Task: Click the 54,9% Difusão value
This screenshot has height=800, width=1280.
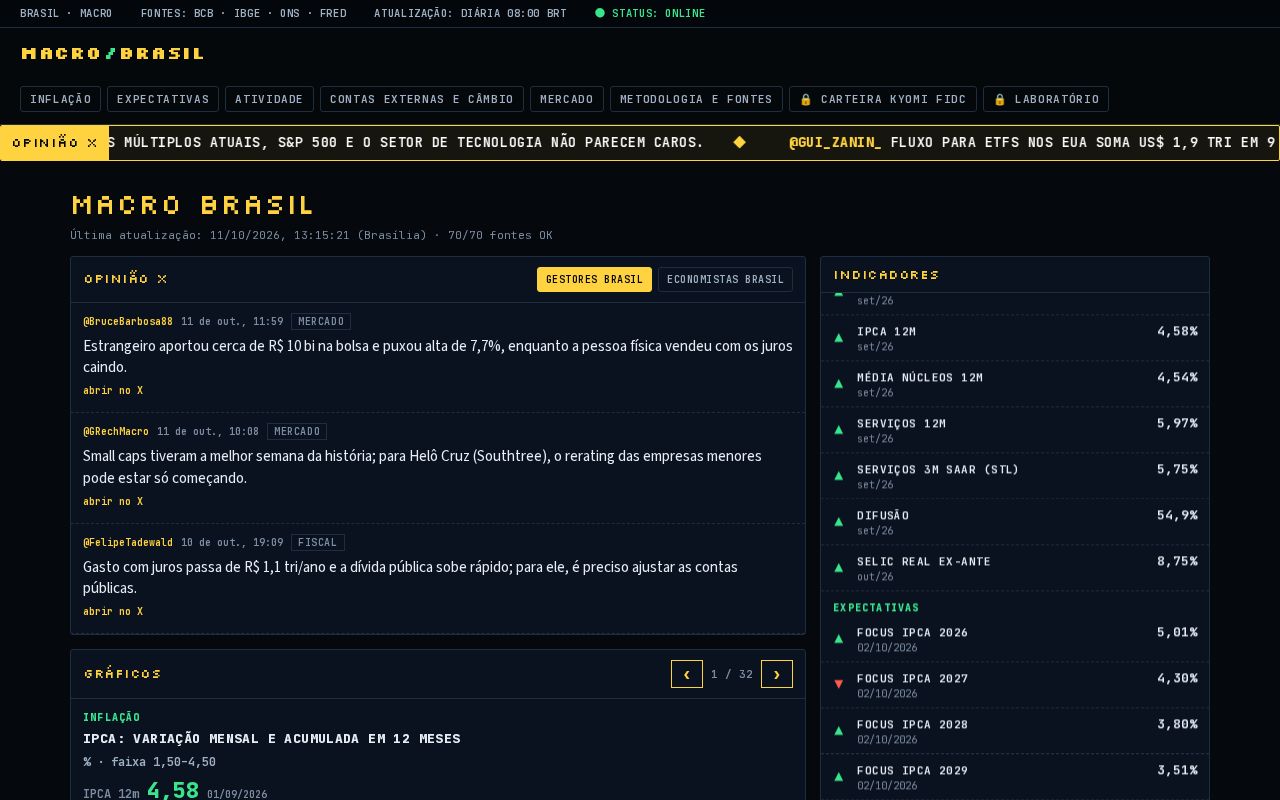Action: (1177, 516)
